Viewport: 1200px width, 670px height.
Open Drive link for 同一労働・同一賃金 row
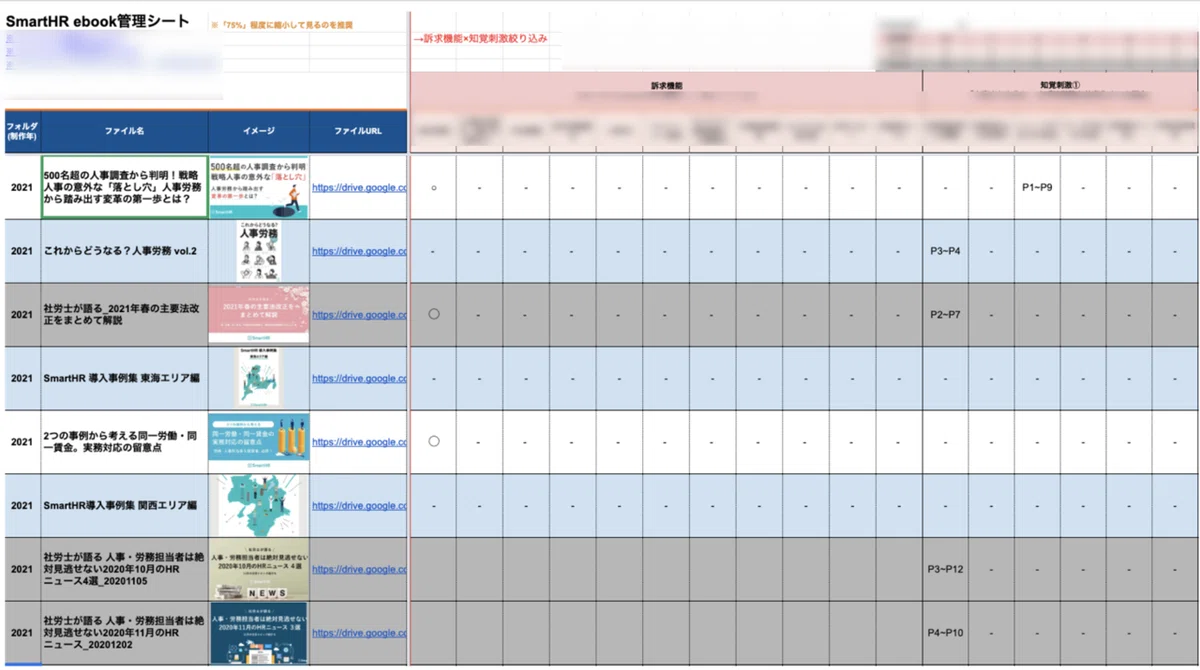pyautogui.click(x=359, y=442)
